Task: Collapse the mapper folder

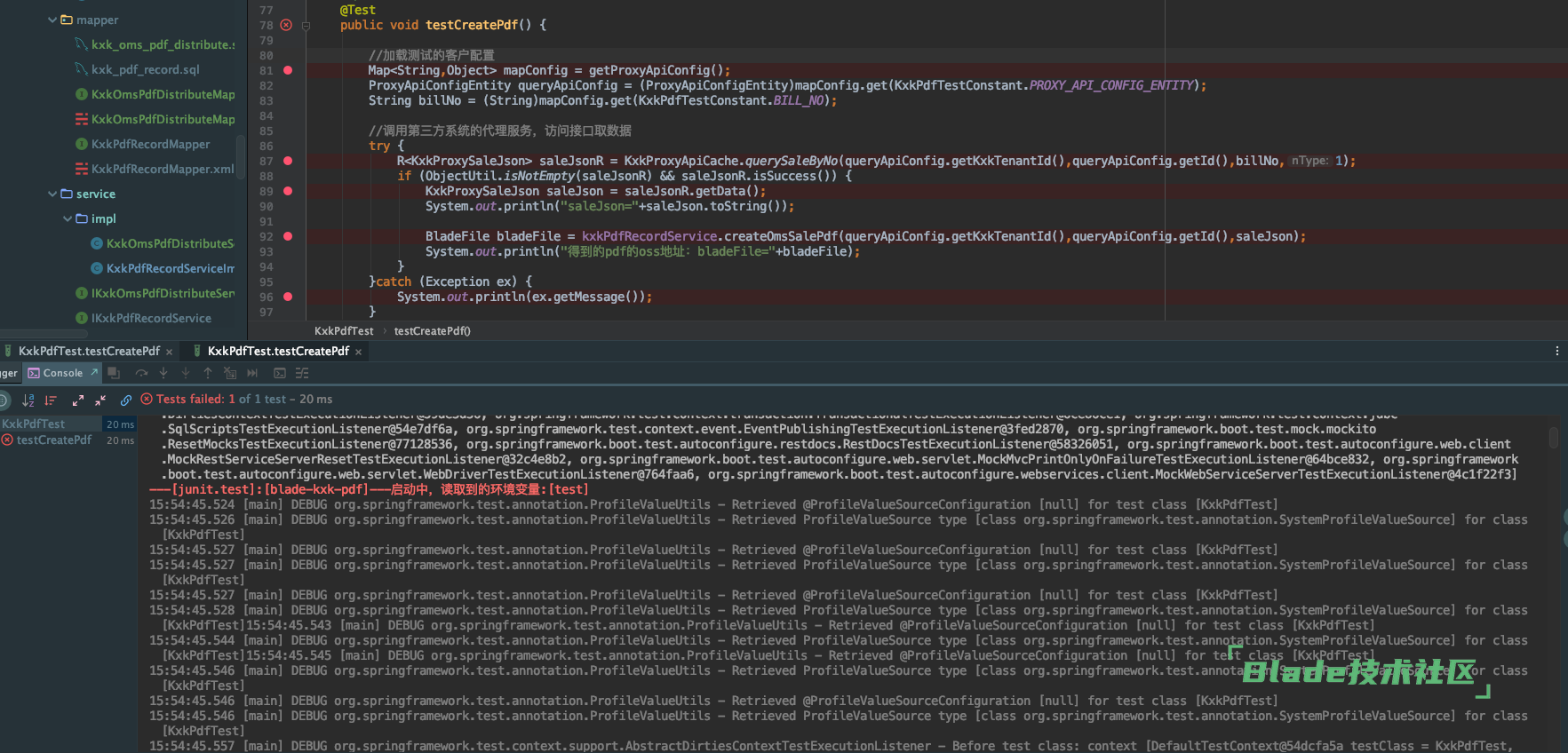Action: click(x=52, y=20)
